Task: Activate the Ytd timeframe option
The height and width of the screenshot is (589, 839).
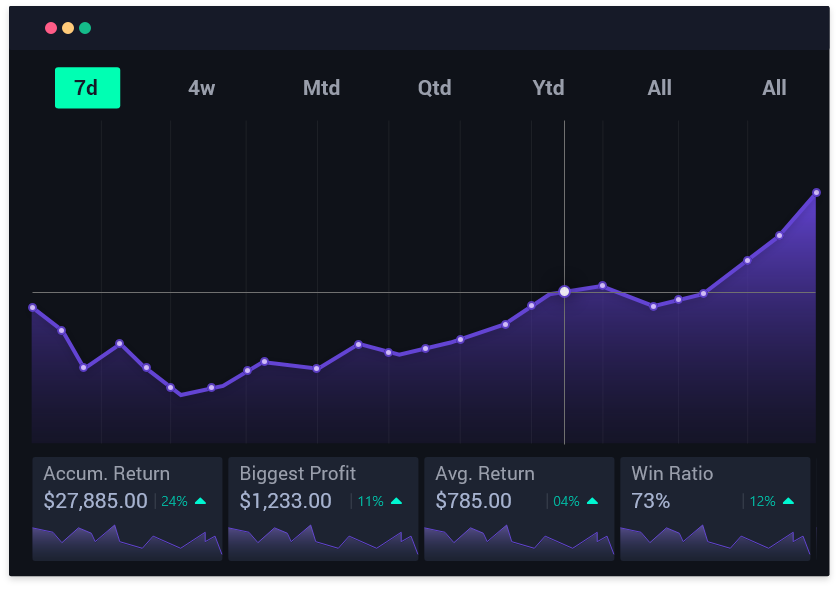Action: (548, 88)
